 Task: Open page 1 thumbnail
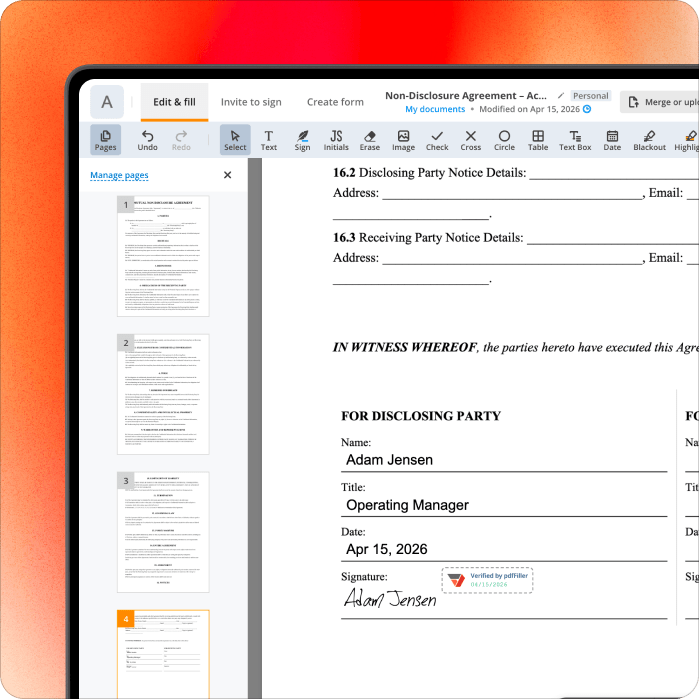coord(163,256)
